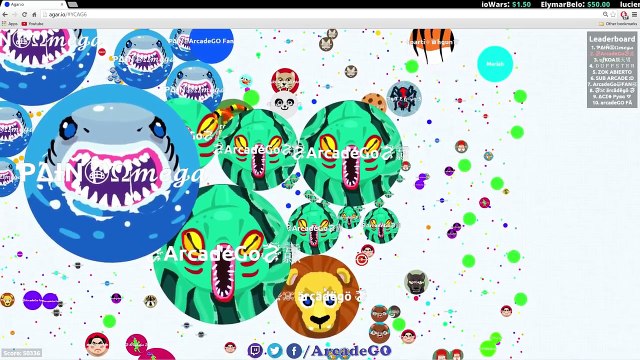Open the Chrome hamburger menu
The height and width of the screenshot is (360, 640).
tap(634, 14)
